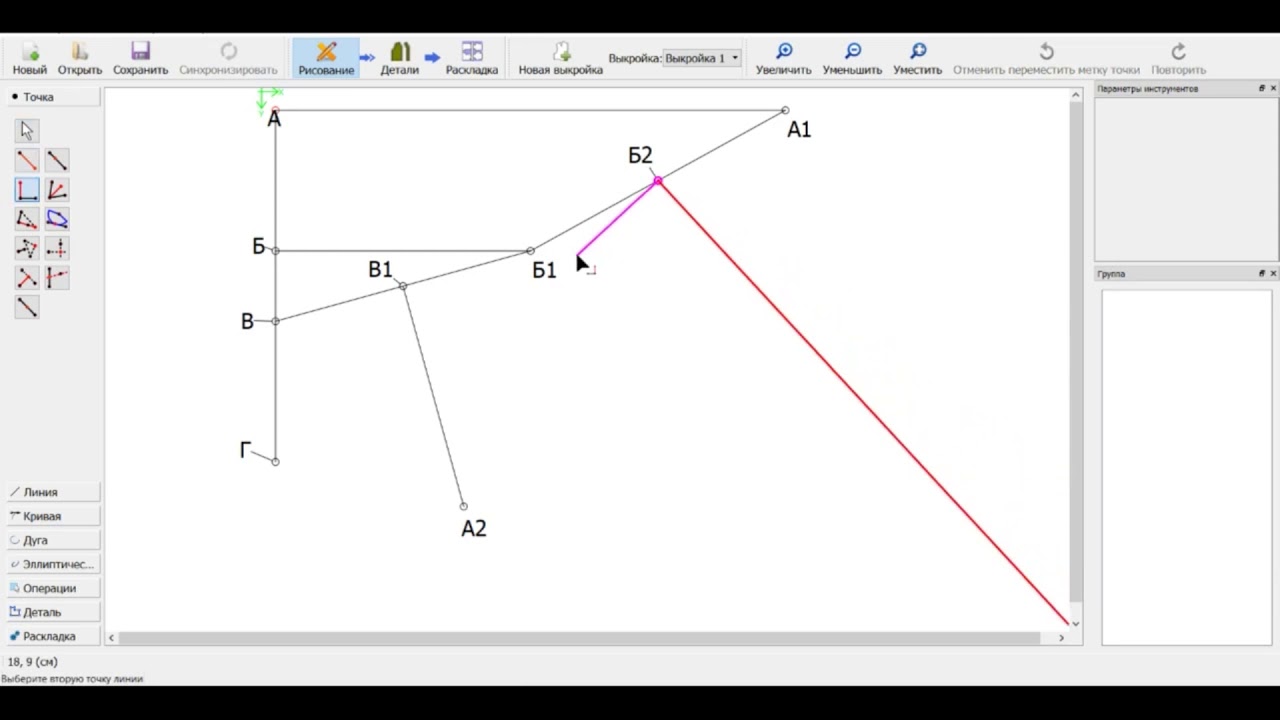1280x720 pixels.
Task: Click the scroll-left arrow under the canvas
Action: [111, 637]
